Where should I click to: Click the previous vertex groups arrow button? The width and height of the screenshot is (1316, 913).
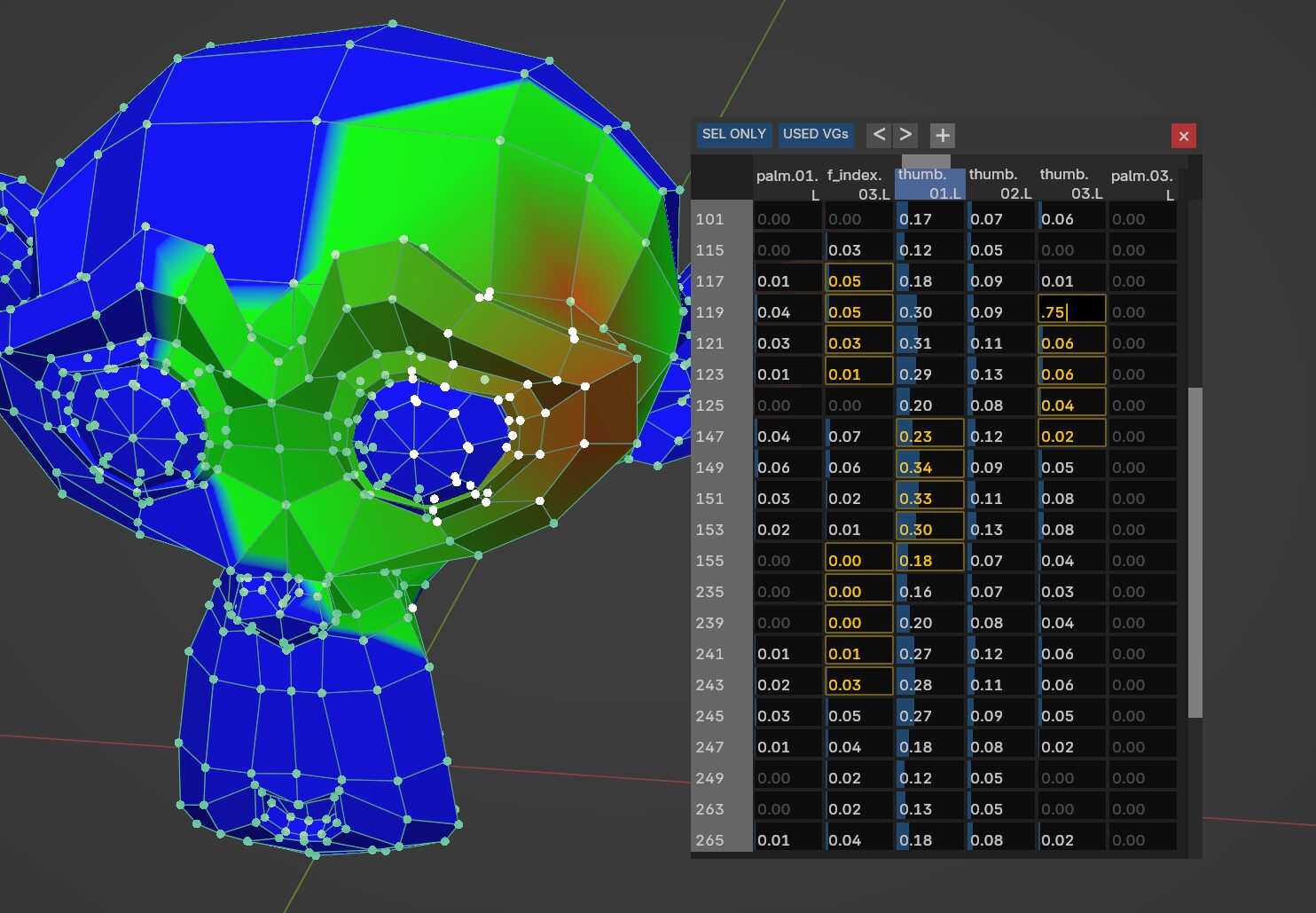[879, 135]
